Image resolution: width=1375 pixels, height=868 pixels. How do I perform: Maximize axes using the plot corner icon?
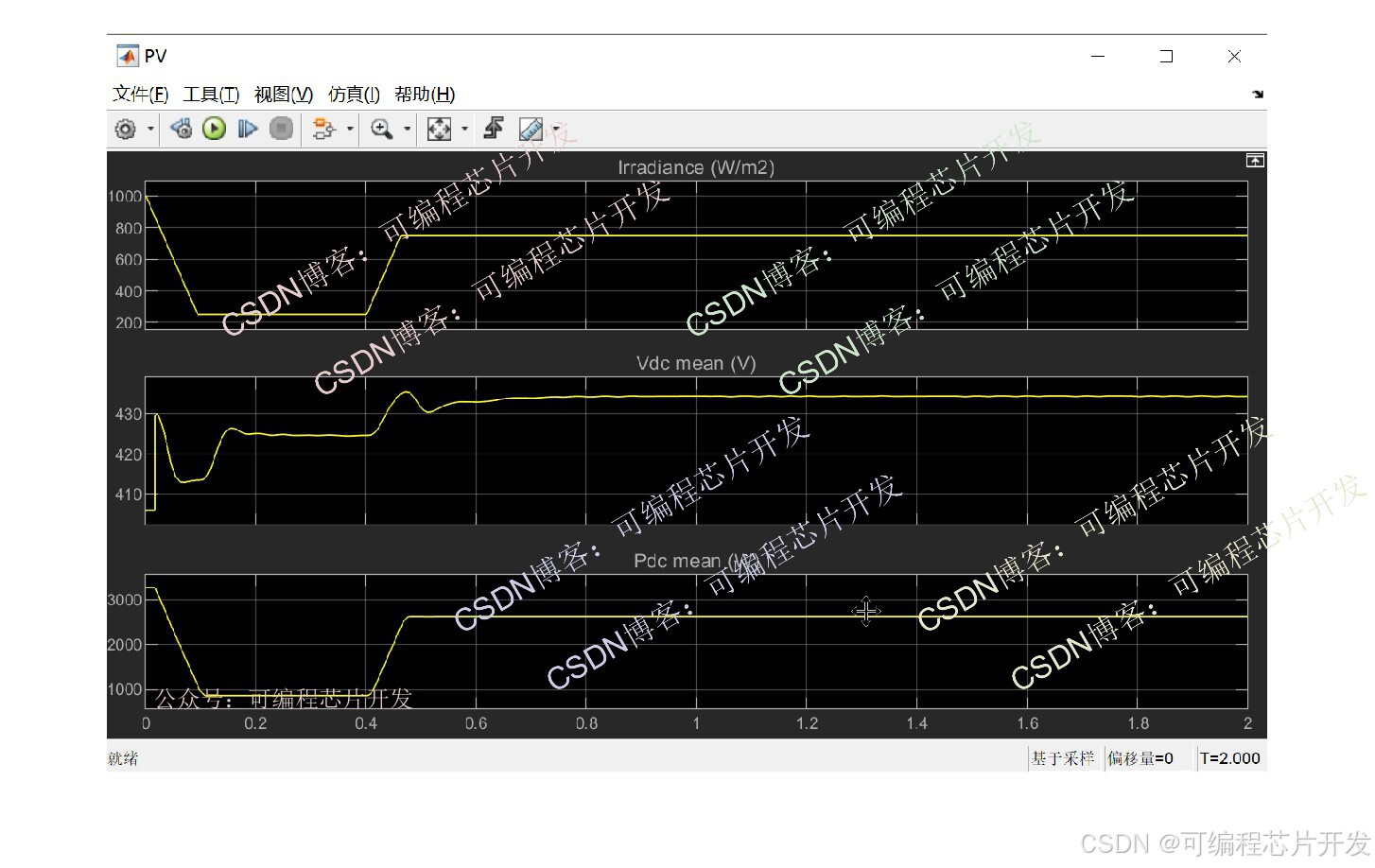pyautogui.click(x=1255, y=161)
